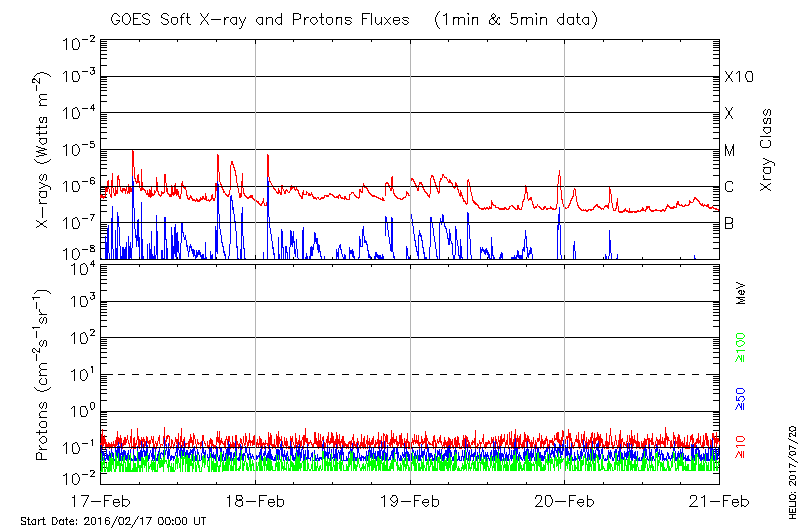The height and width of the screenshot is (530, 800).
Task: Click the 'X-rays (Watts m⁻²)' axis label
Action: tap(43, 150)
